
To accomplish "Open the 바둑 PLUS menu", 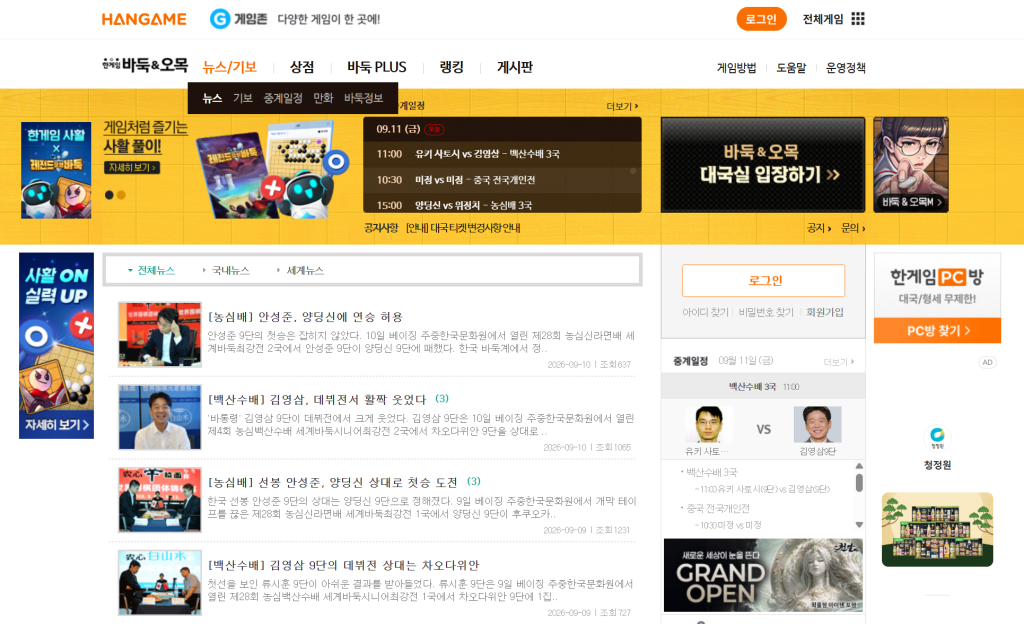I will [x=377, y=67].
